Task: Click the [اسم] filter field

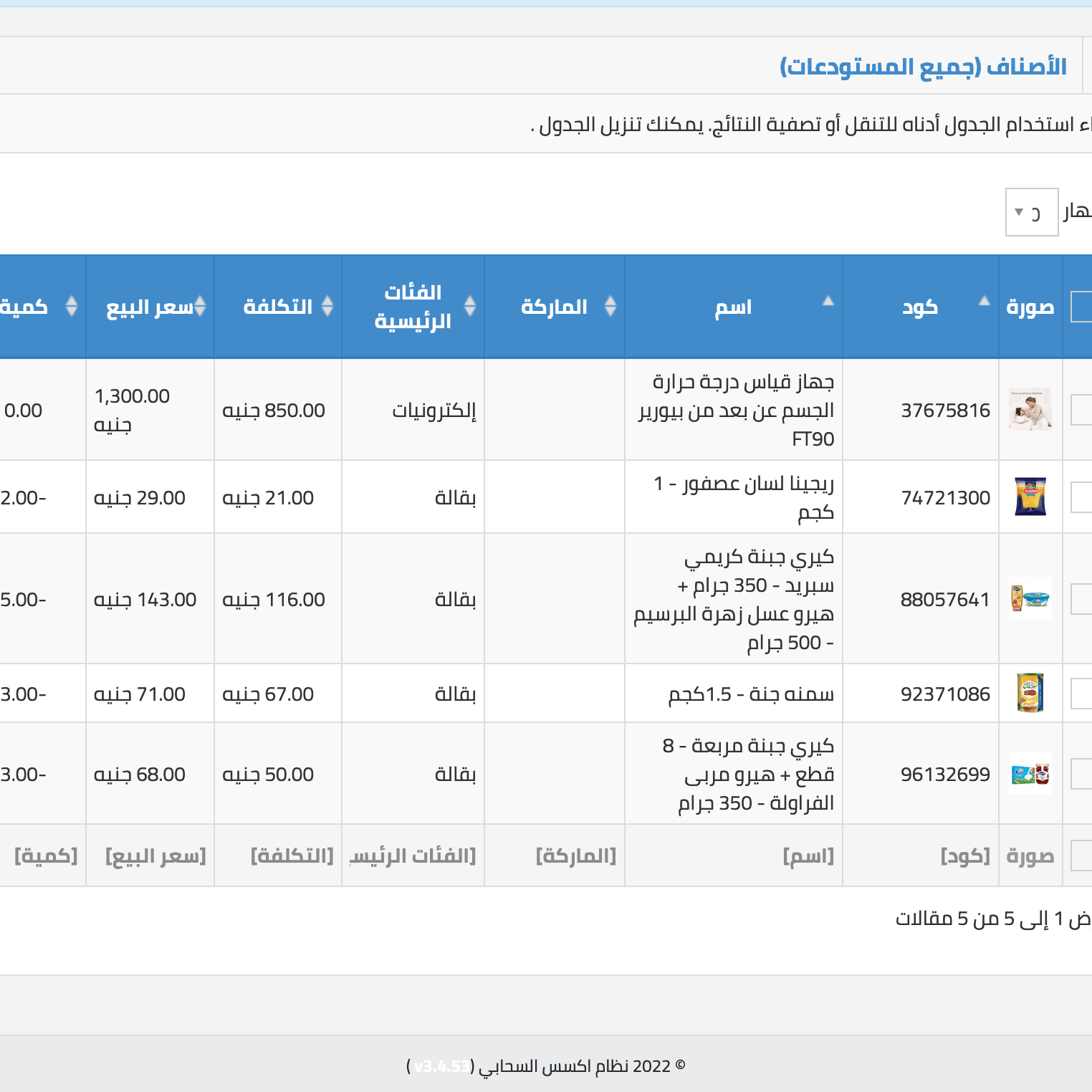Action: [x=810, y=855]
